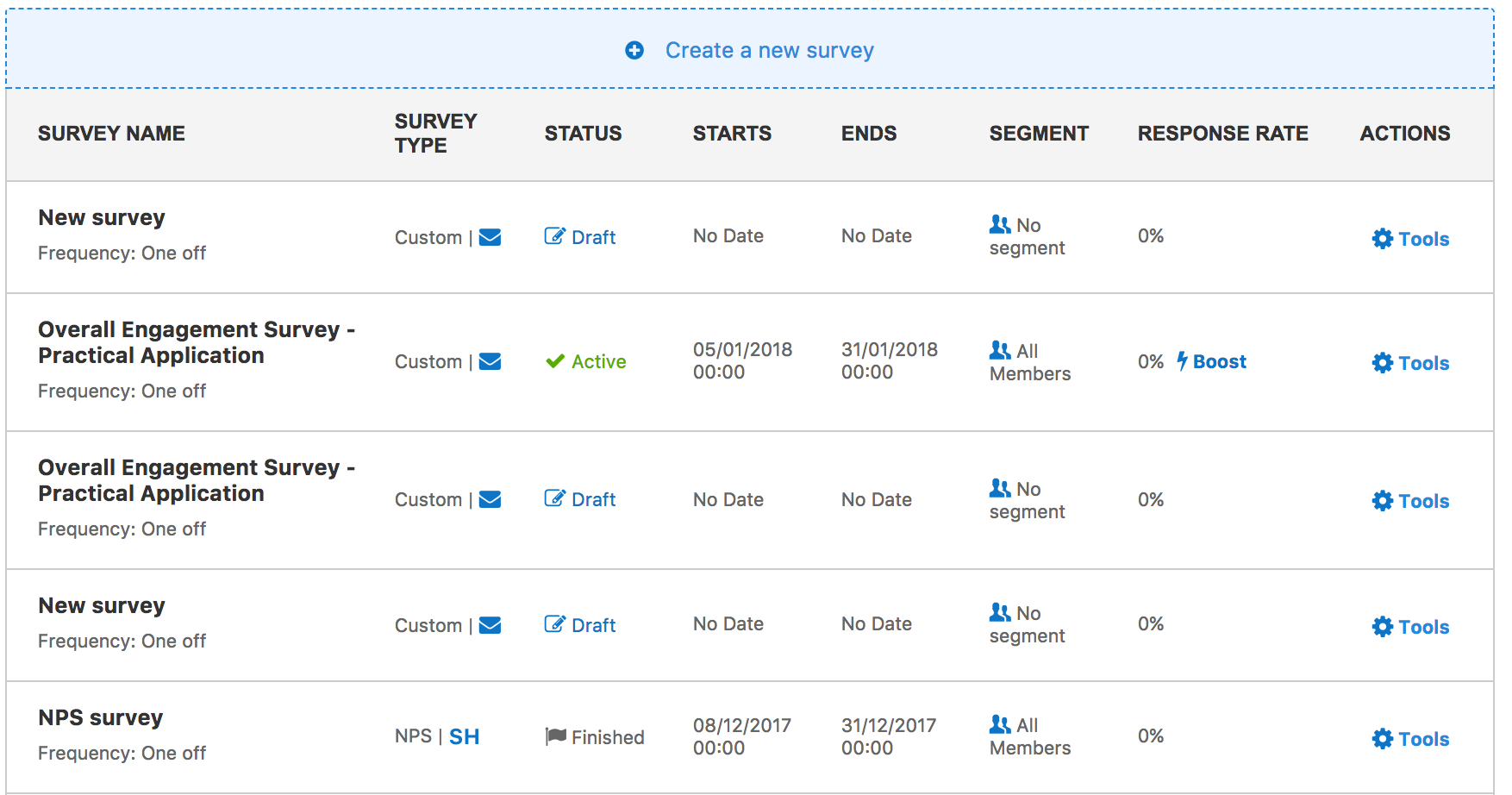Click the plus icon beside Create a new survey

[634, 51]
